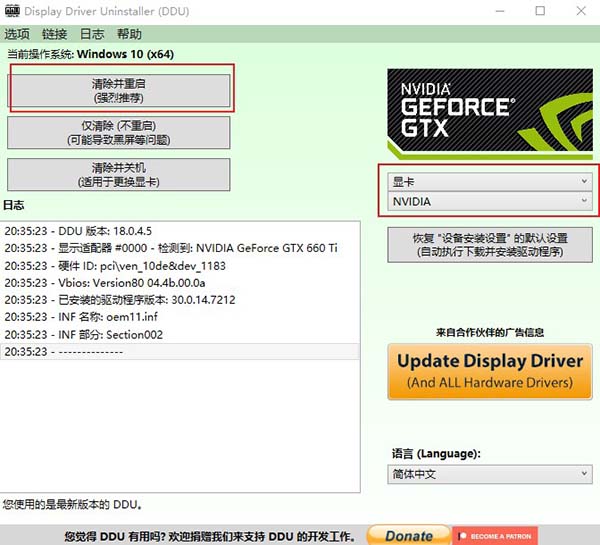Image resolution: width=600 pixels, height=545 pixels.
Task: Select log line with 硬件 ID pci\ven_10de
Action: point(180,266)
